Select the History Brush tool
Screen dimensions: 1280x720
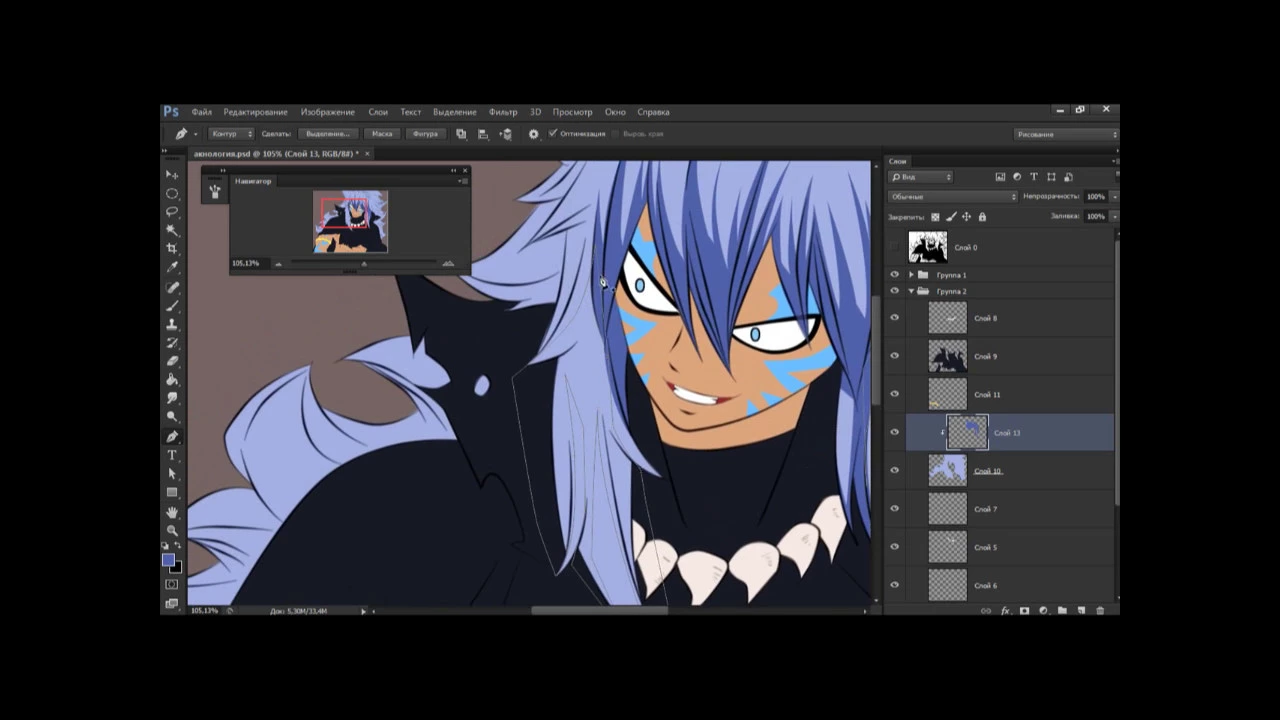click(172, 343)
